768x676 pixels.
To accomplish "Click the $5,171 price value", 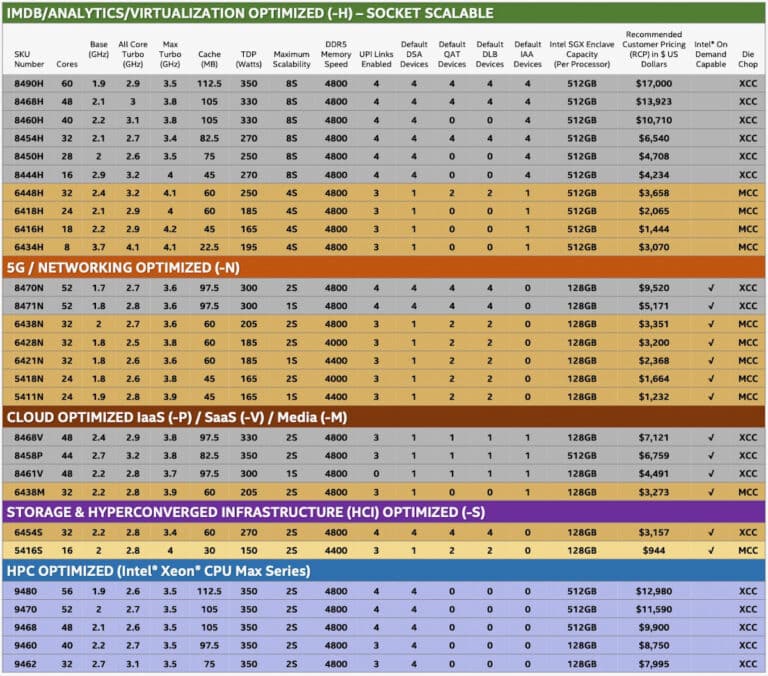I will coord(653,306).
